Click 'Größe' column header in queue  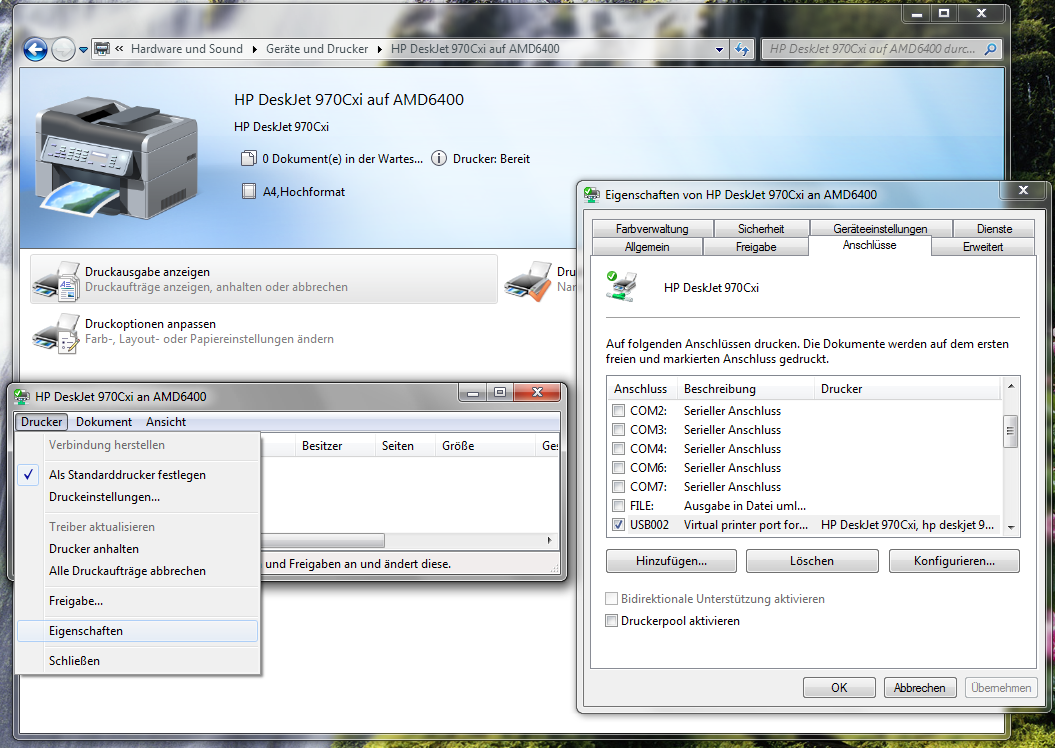484,446
